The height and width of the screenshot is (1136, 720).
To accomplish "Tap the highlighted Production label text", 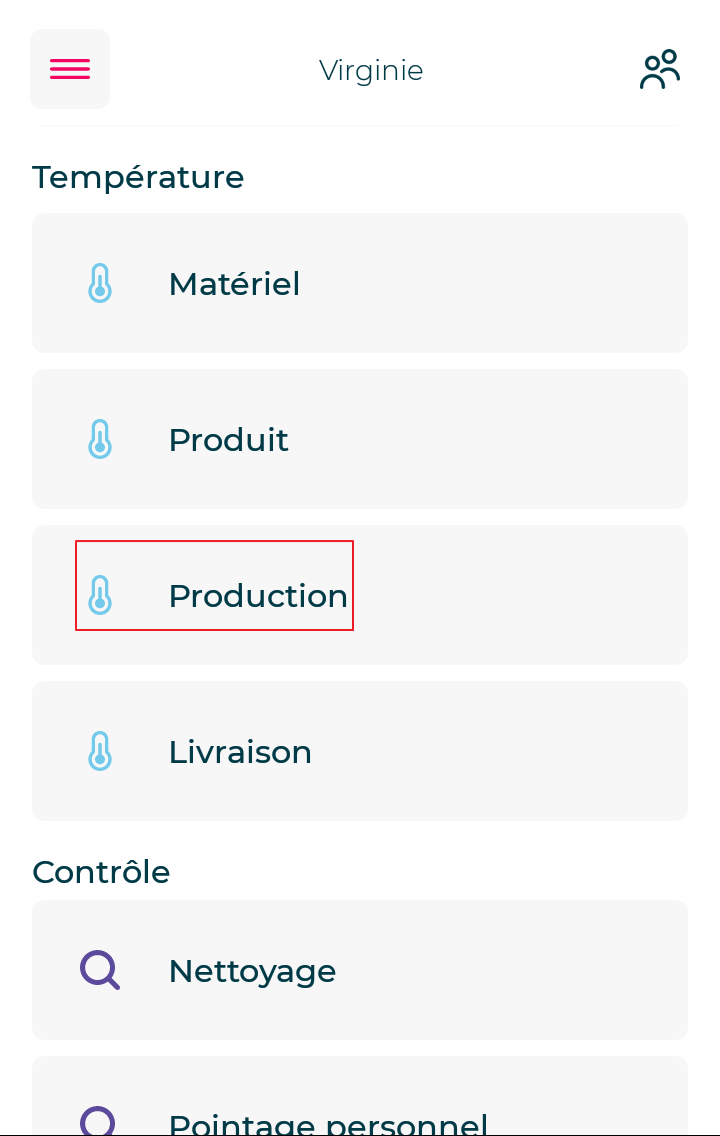I will pos(258,595).
